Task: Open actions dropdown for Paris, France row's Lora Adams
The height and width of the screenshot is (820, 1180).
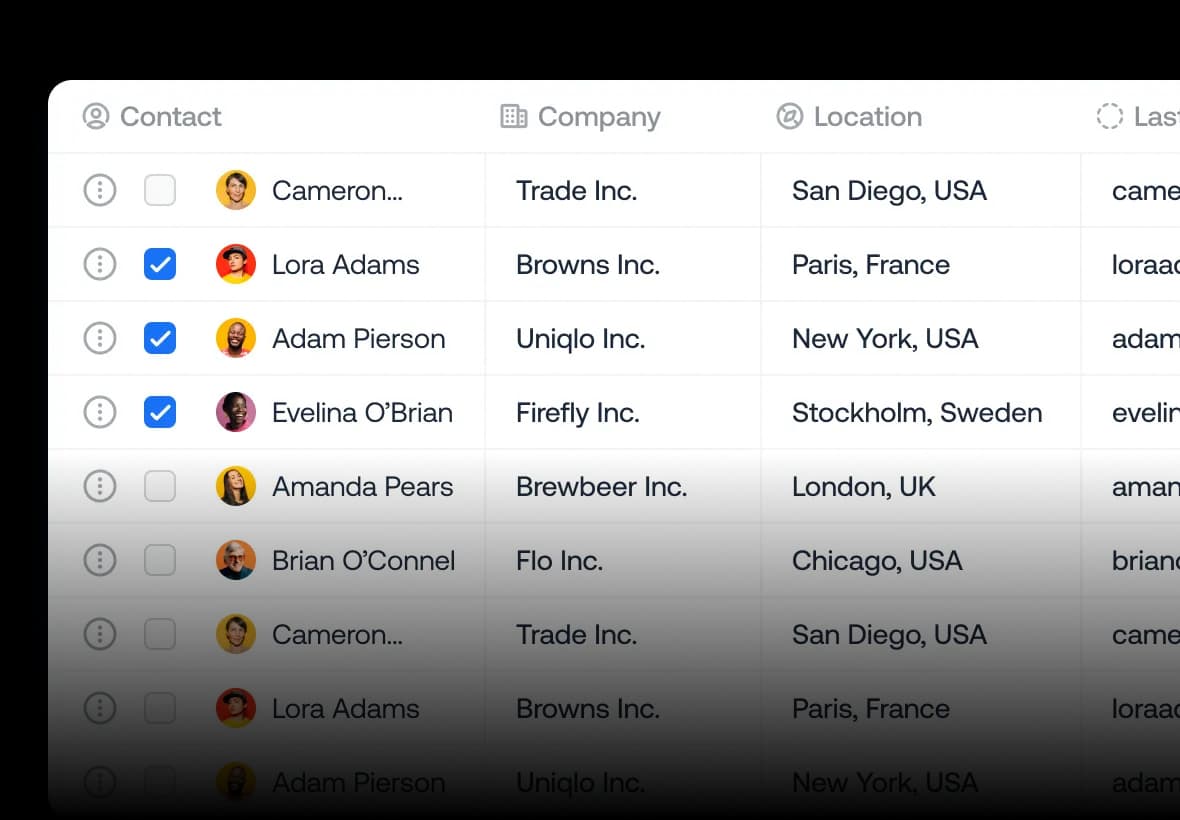Action: point(99,264)
